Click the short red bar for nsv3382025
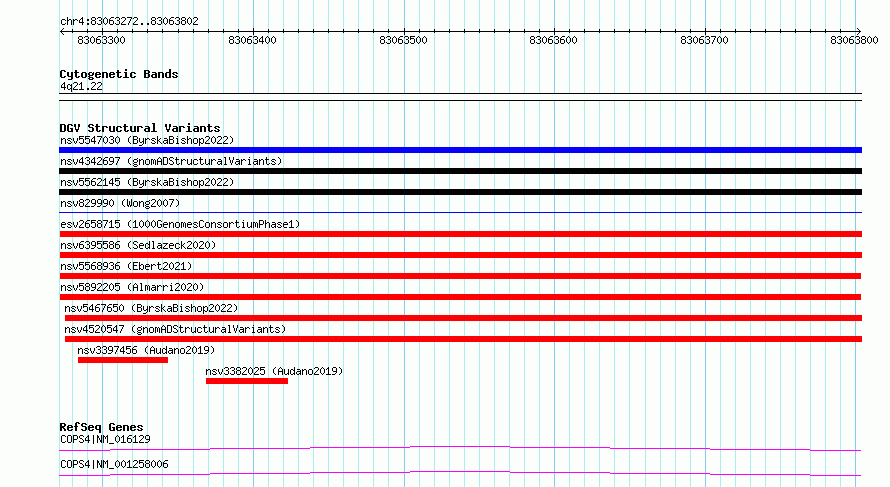Screen dimensions: 890x487 tap(247, 381)
